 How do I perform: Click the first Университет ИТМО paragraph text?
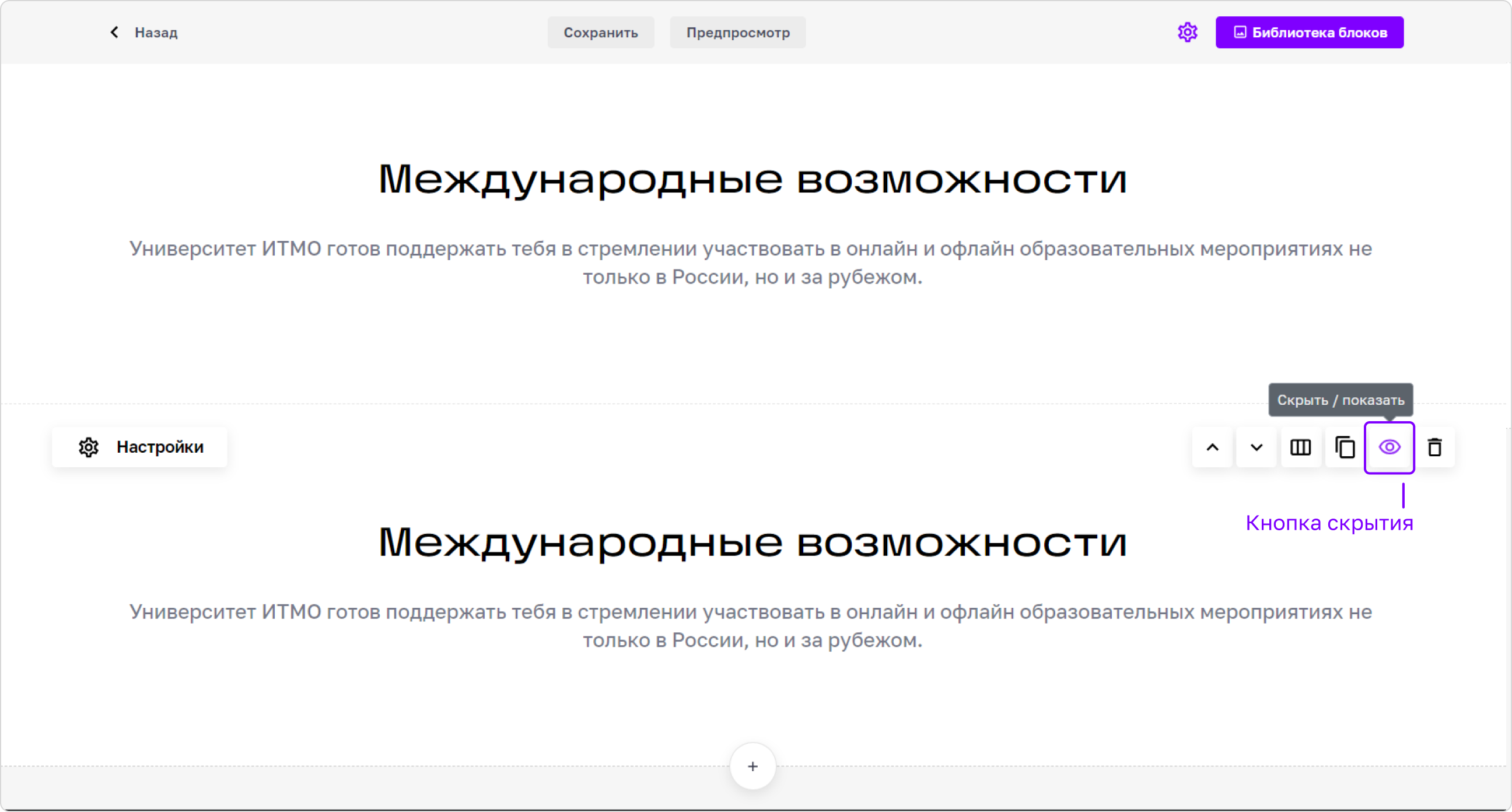pos(751,262)
